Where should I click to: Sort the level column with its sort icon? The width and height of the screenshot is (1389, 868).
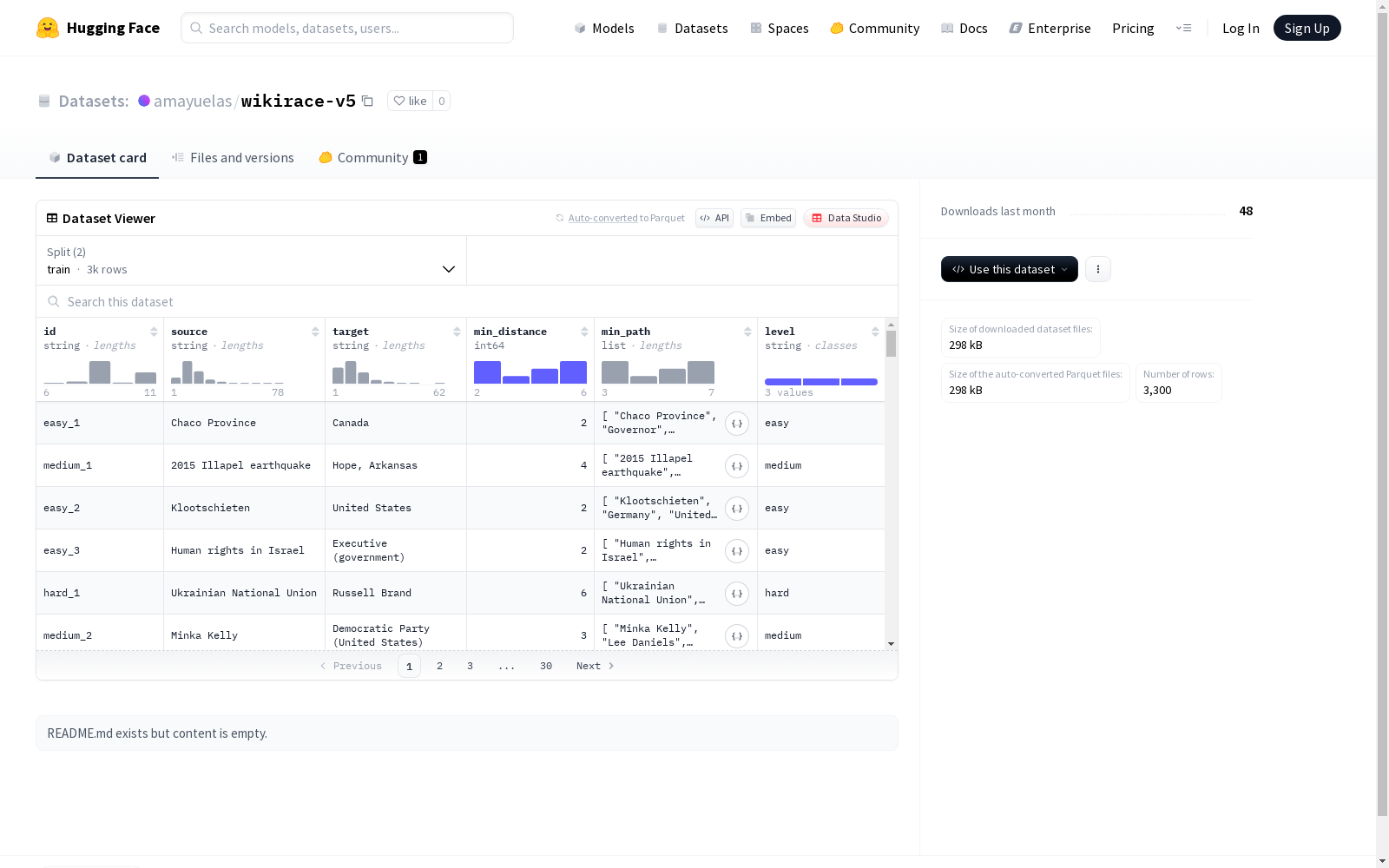[875, 332]
